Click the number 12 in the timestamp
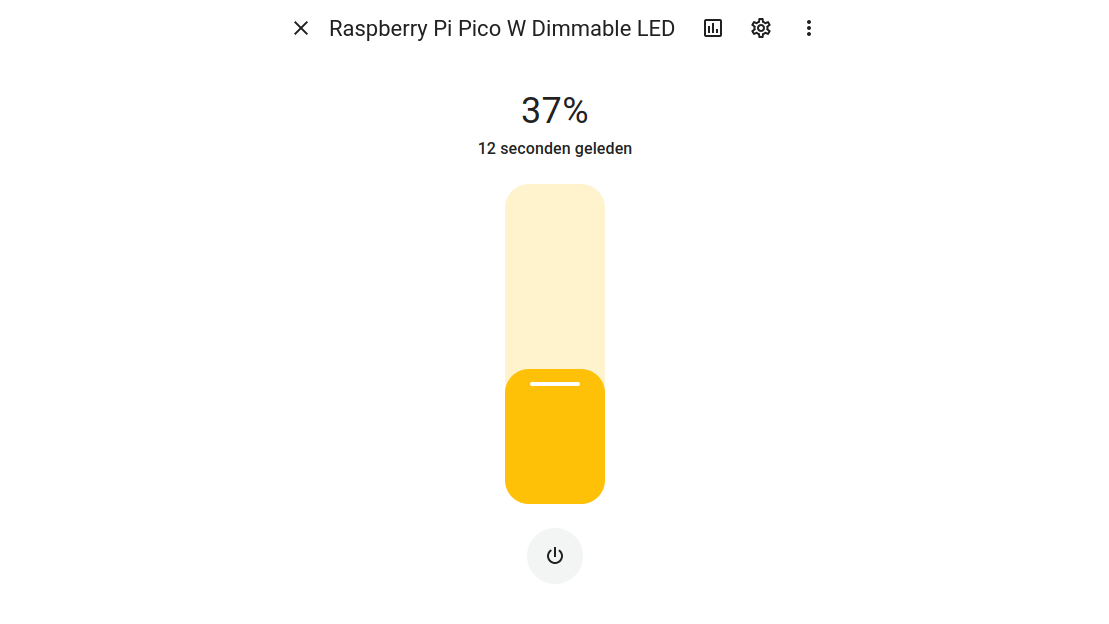 coord(487,149)
